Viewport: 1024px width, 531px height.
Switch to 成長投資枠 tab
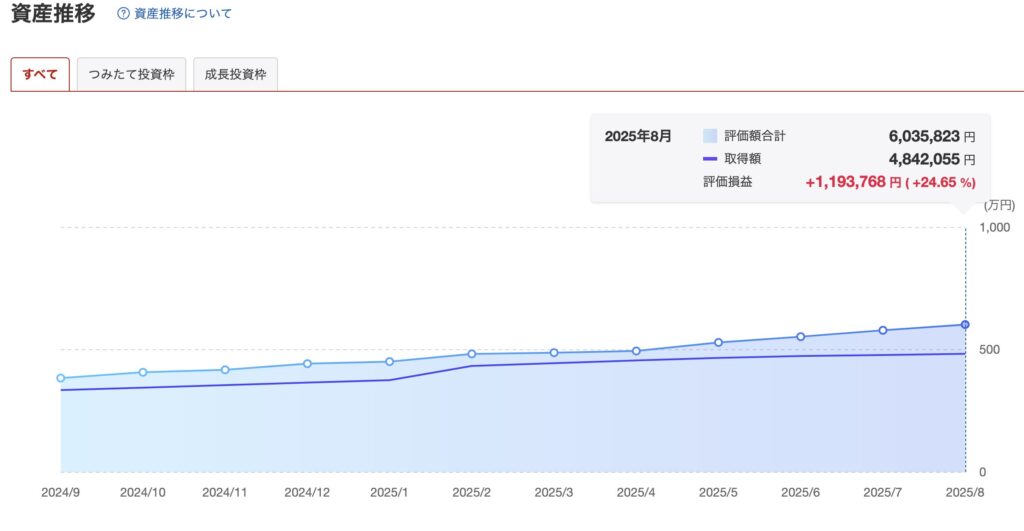235,74
